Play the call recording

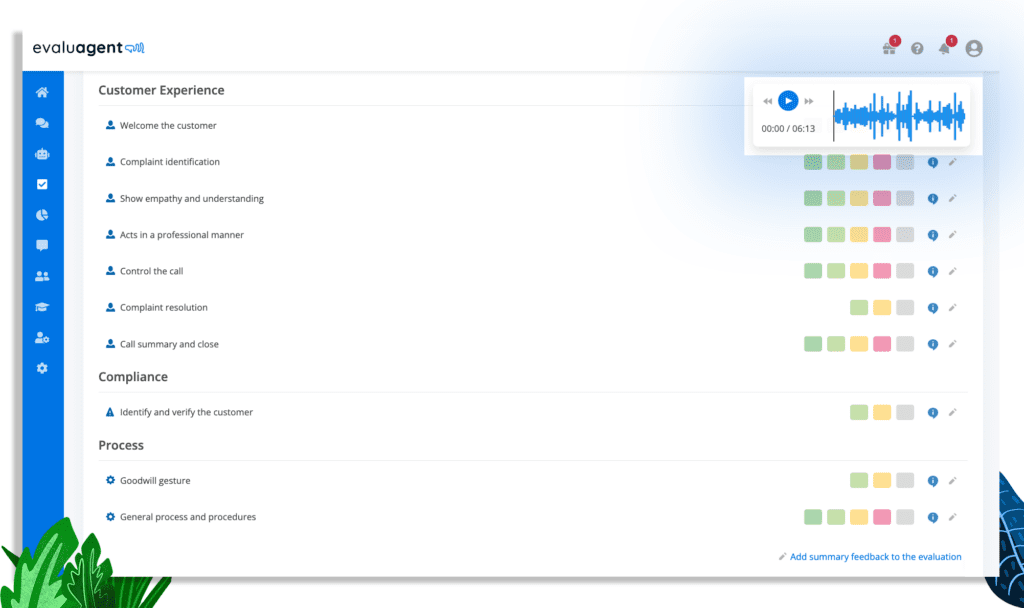(788, 101)
